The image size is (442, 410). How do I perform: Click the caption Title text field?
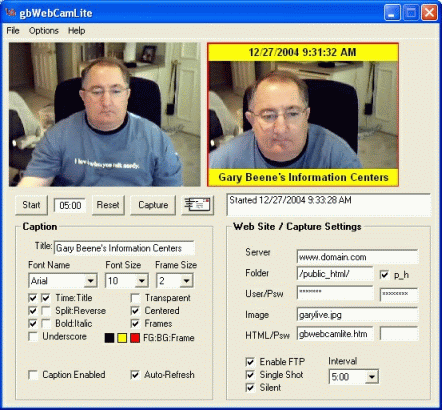point(124,248)
